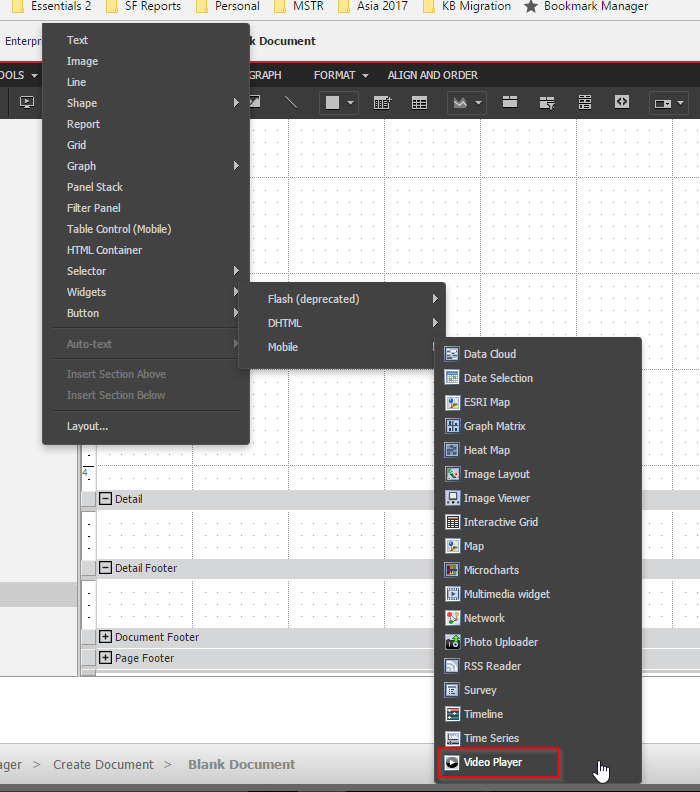Open the Personal bookmarks folder
Viewport: 700px width, 792px height.
[228, 6]
